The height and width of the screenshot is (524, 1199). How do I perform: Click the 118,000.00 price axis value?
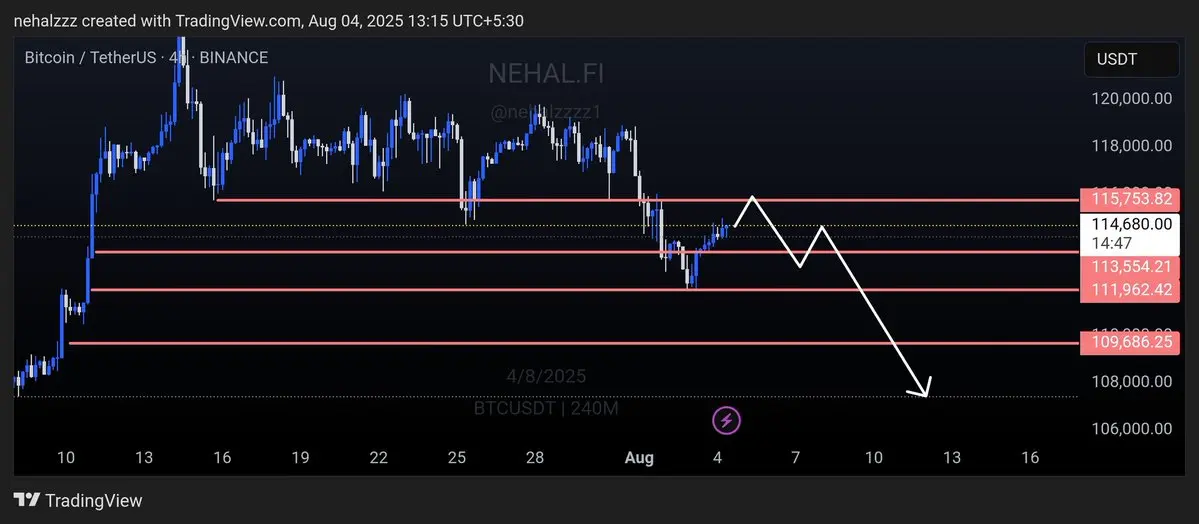coord(1132,145)
